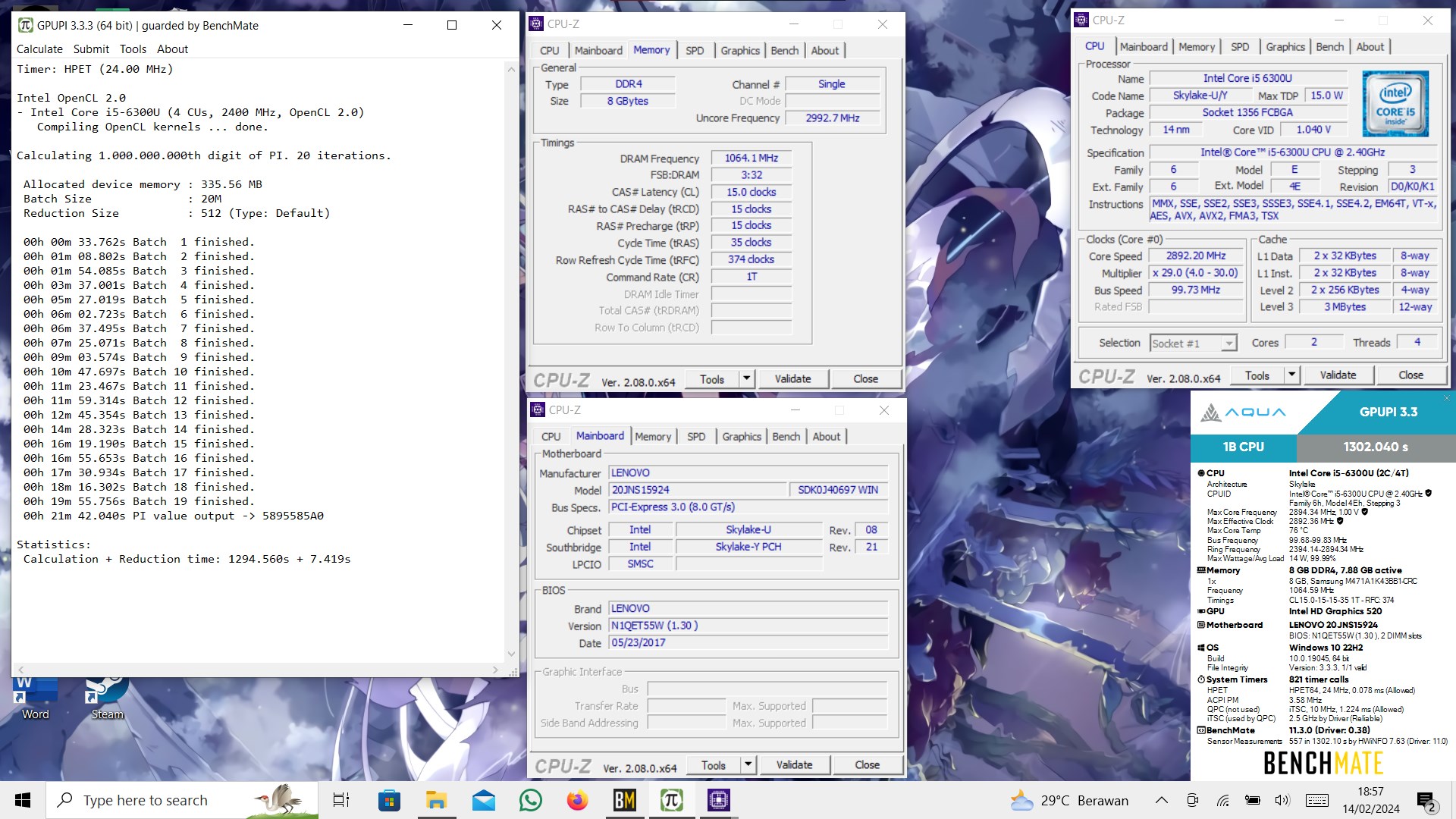Viewport: 1456px width, 819px height.
Task: Click Tools button in Mainboard CPU-Z window
Action: tap(714, 765)
